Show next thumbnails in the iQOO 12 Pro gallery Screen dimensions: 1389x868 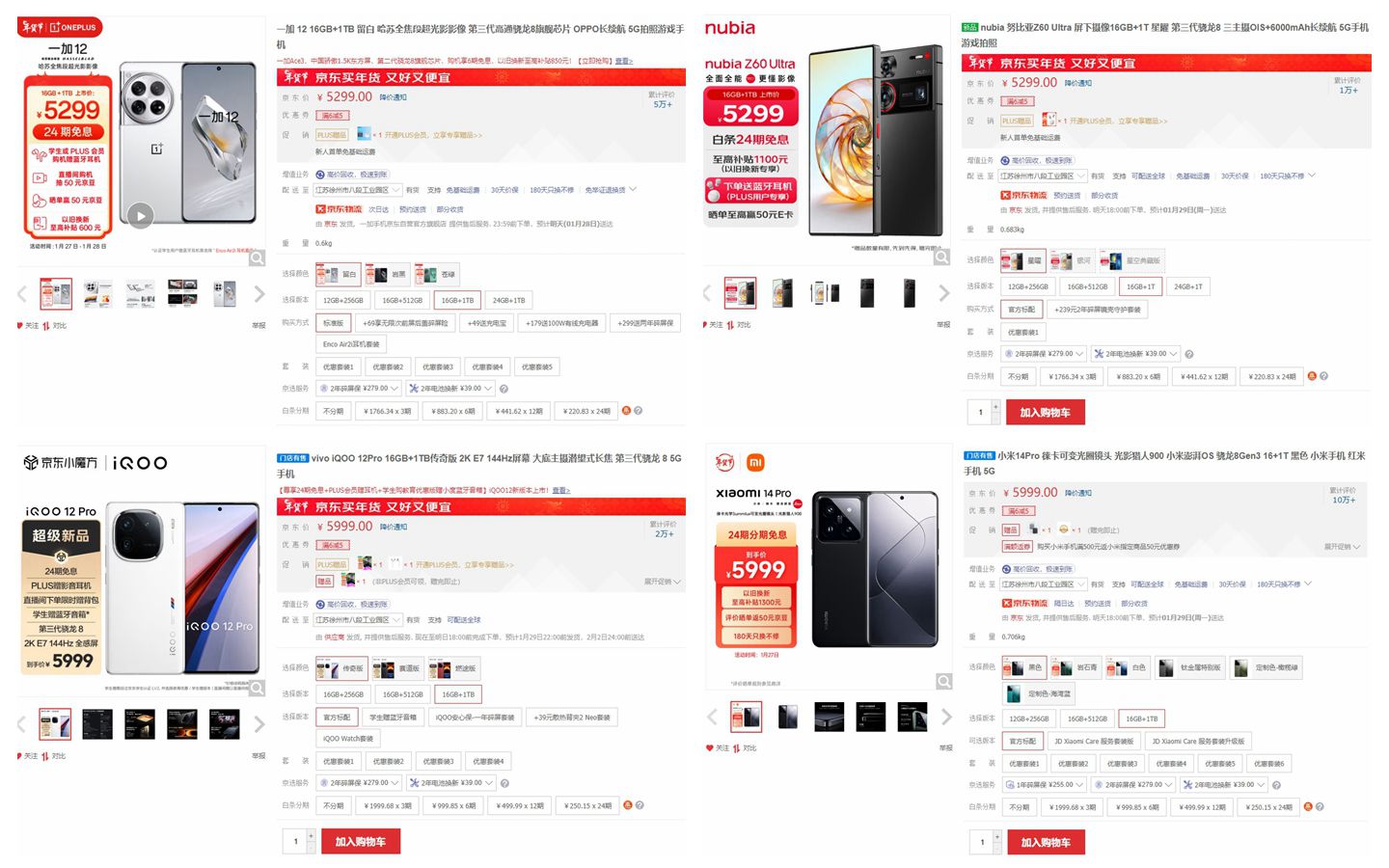pyautogui.click(x=259, y=723)
